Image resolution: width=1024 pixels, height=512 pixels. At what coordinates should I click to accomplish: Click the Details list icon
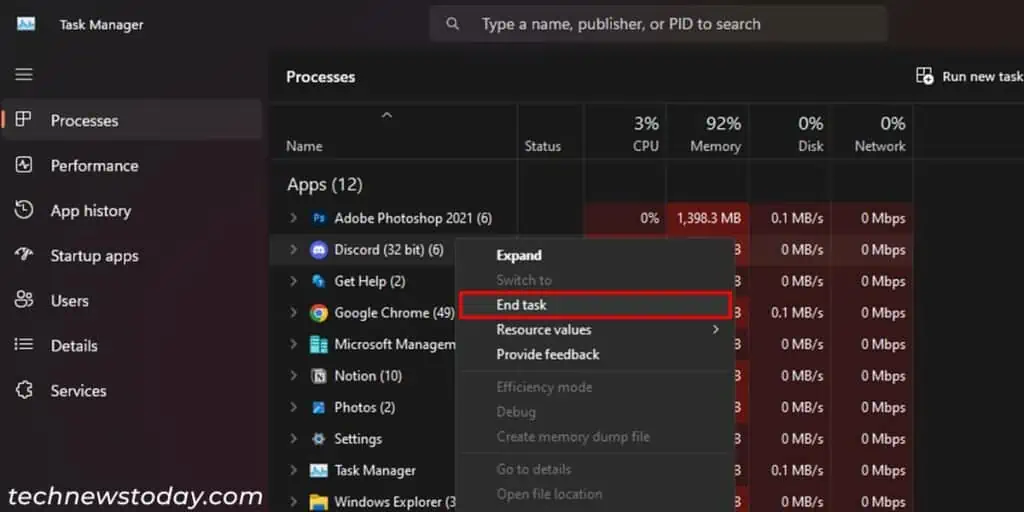pos(24,344)
